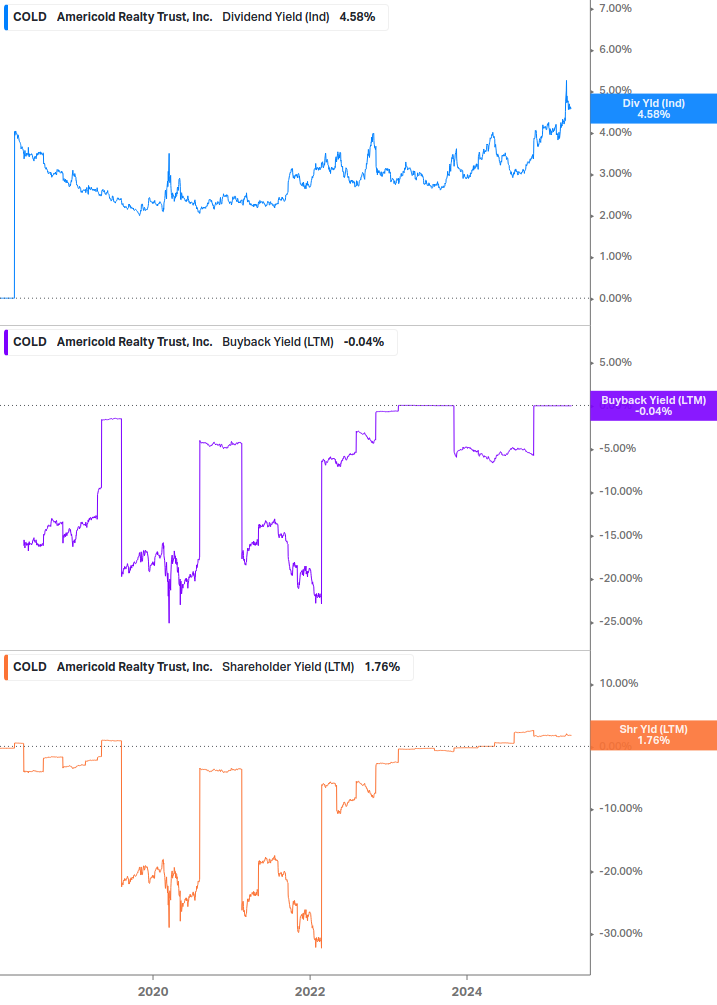This screenshot has width=717, height=1005.
Task: Click the purple color bar of the buyback legend
Action: tap(6, 342)
